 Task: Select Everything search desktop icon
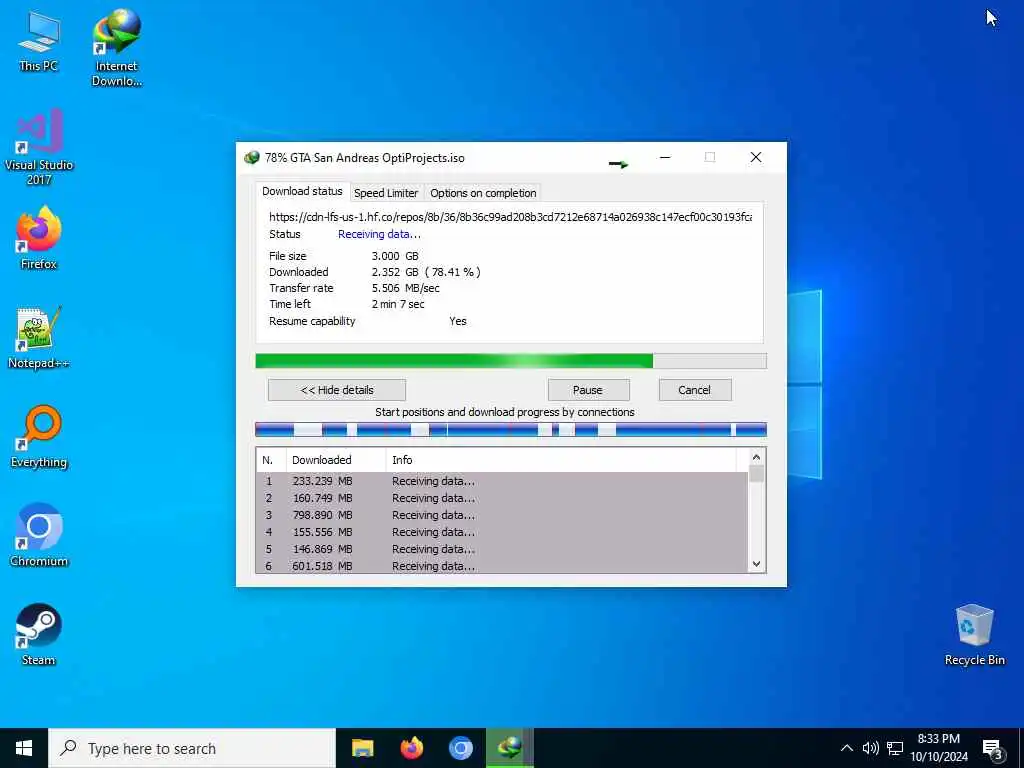39,437
